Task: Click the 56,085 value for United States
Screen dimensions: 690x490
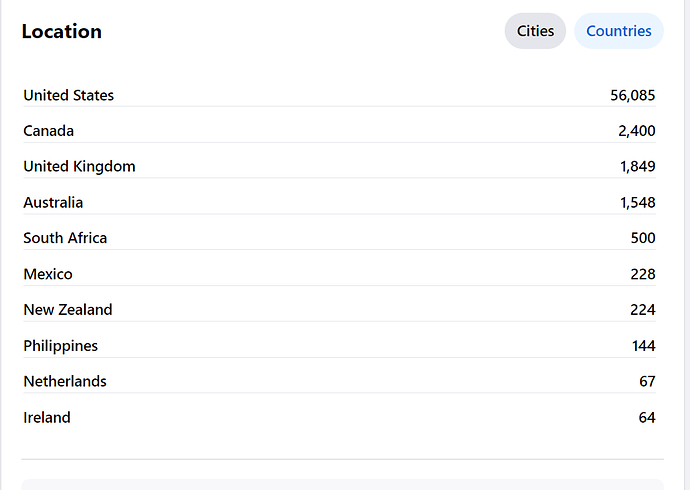Action: point(632,95)
